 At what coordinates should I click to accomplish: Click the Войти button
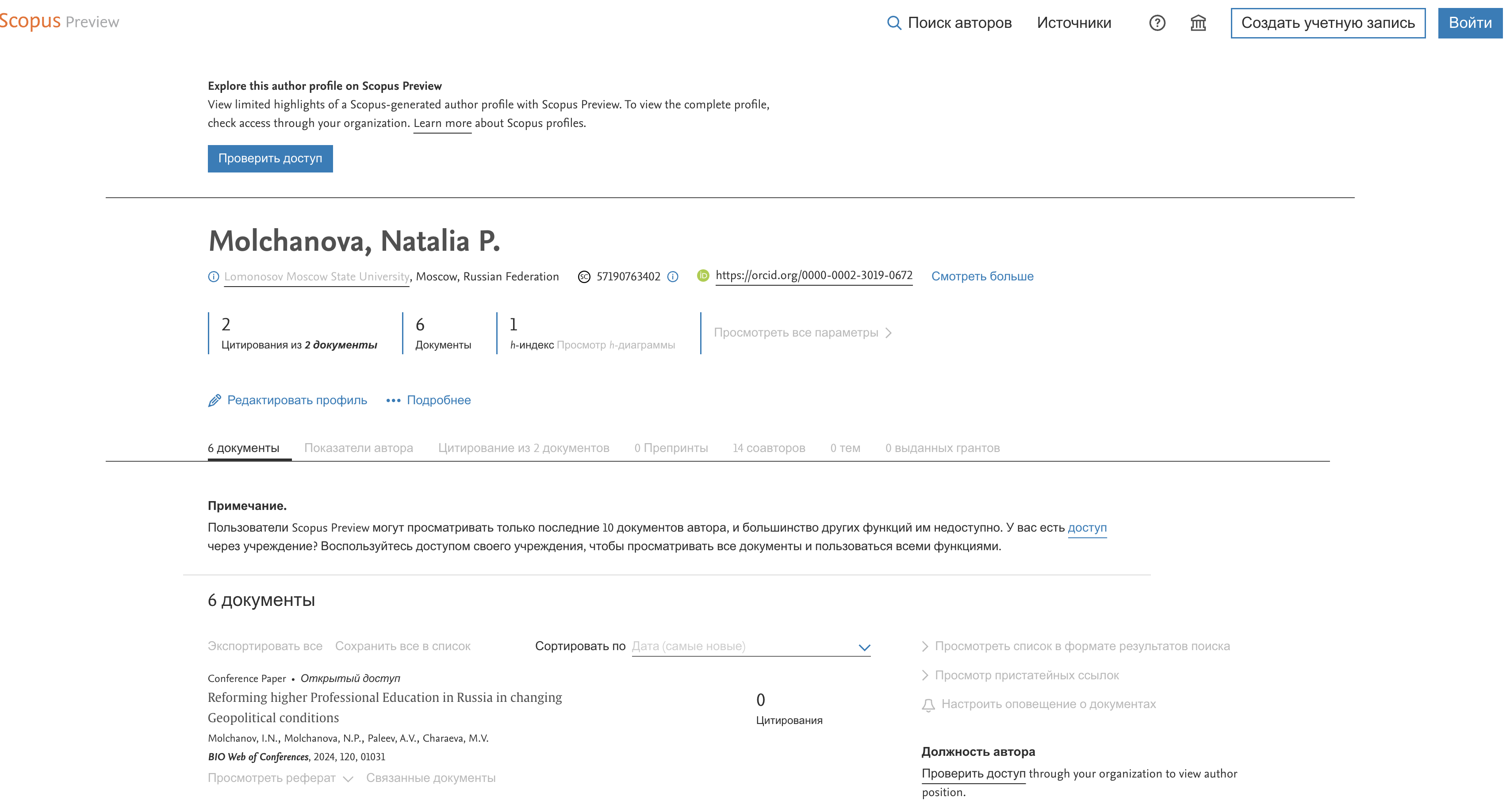(1470, 23)
